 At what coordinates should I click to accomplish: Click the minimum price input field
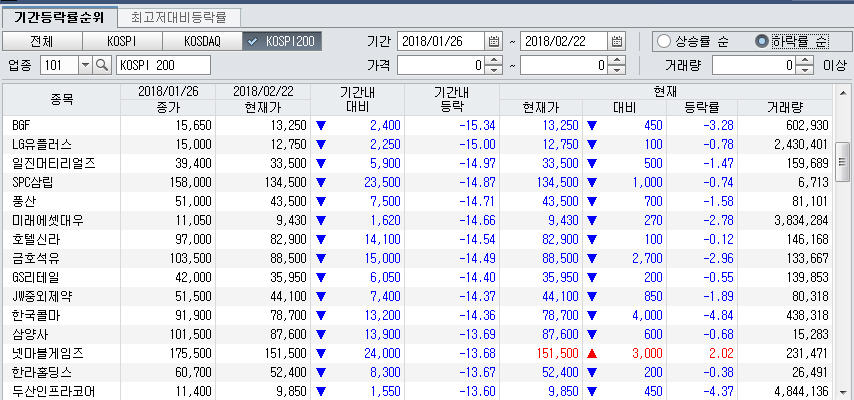click(x=441, y=65)
